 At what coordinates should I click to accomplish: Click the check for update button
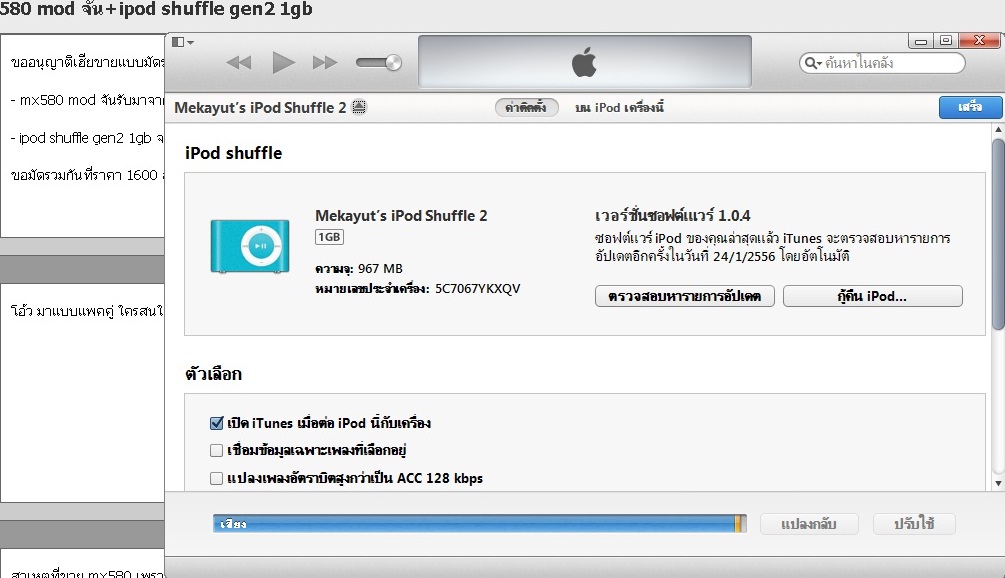pos(684,297)
